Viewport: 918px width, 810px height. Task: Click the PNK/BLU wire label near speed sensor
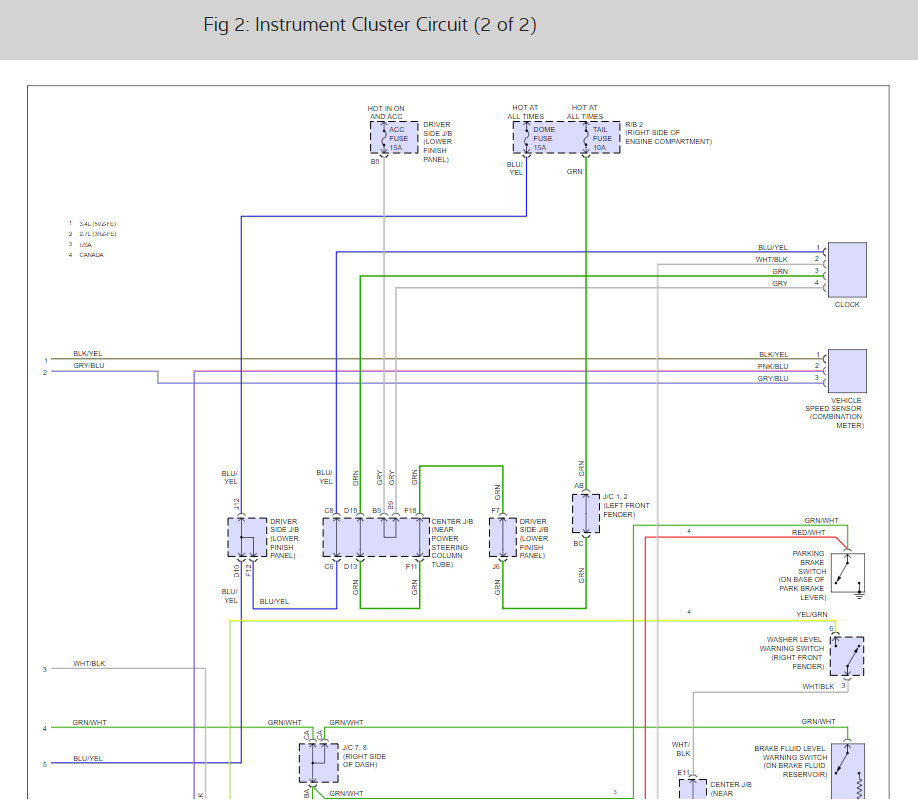point(773,367)
